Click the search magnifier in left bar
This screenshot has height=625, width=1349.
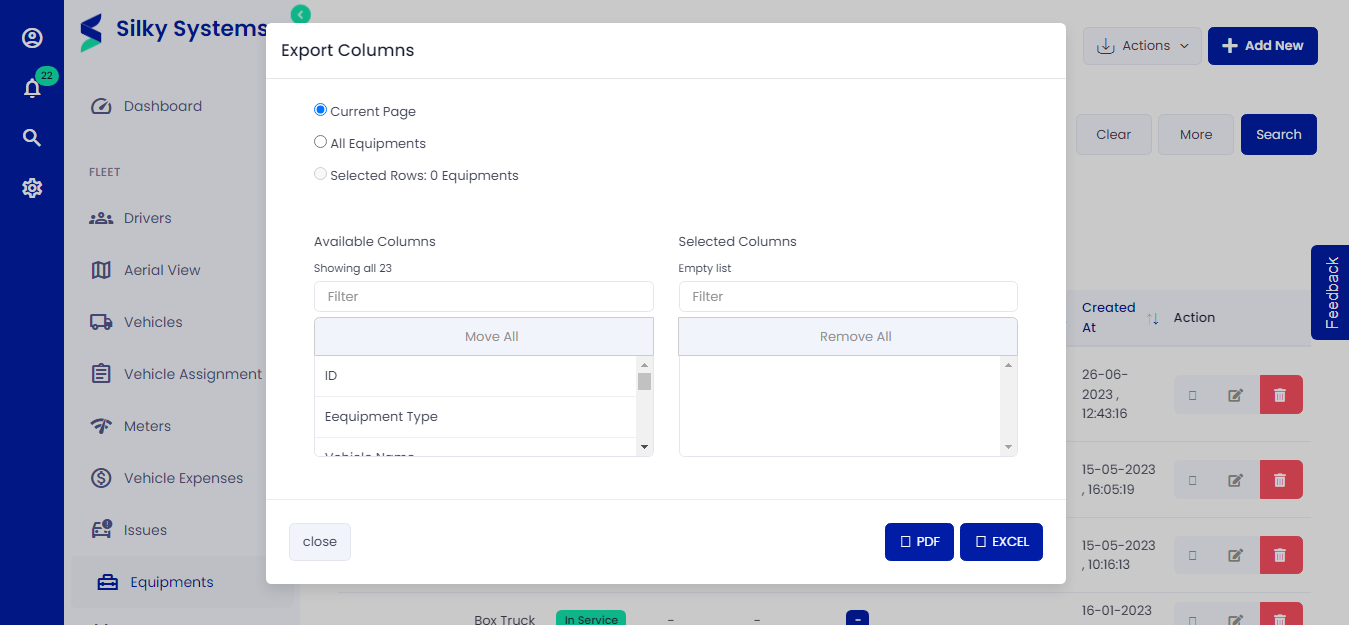pyautogui.click(x=32, y=138)
